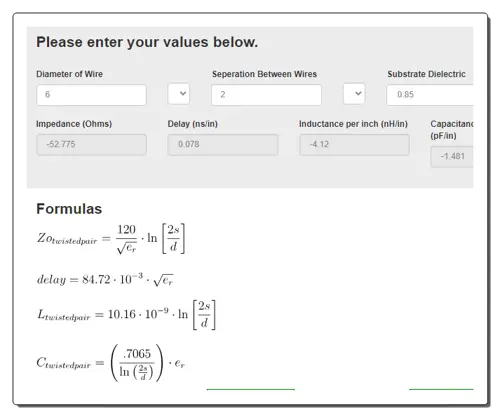Click the Delay (ns/in) result field

tap(223, 145)
